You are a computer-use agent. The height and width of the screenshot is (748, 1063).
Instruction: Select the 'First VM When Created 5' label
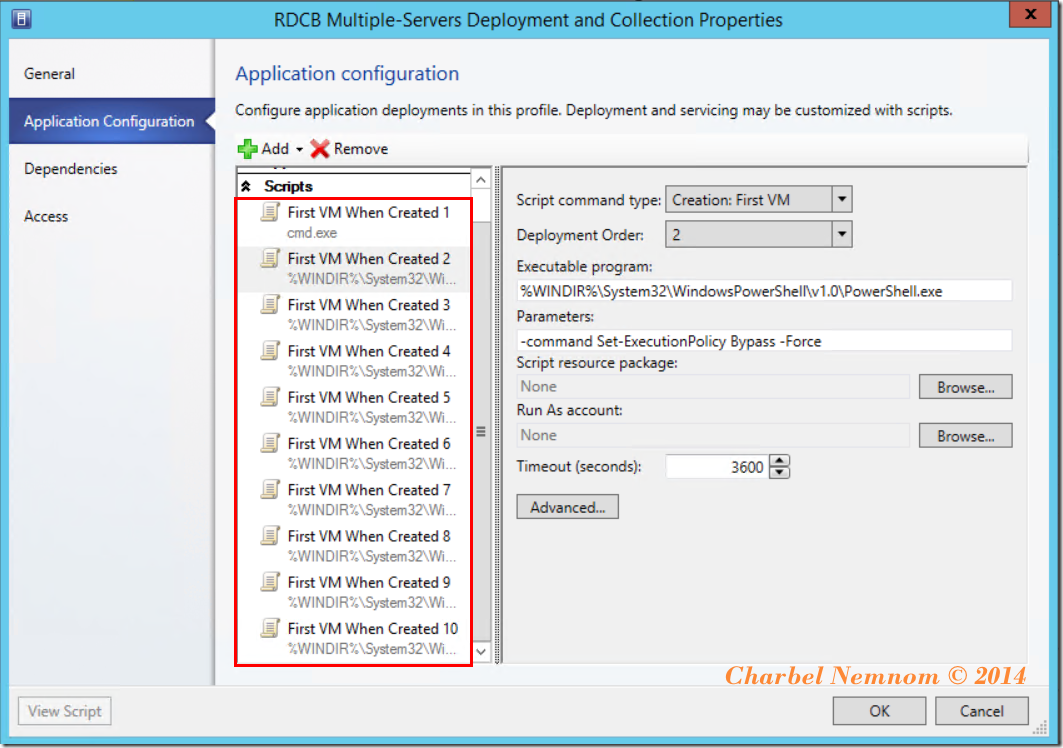point(368,397)
